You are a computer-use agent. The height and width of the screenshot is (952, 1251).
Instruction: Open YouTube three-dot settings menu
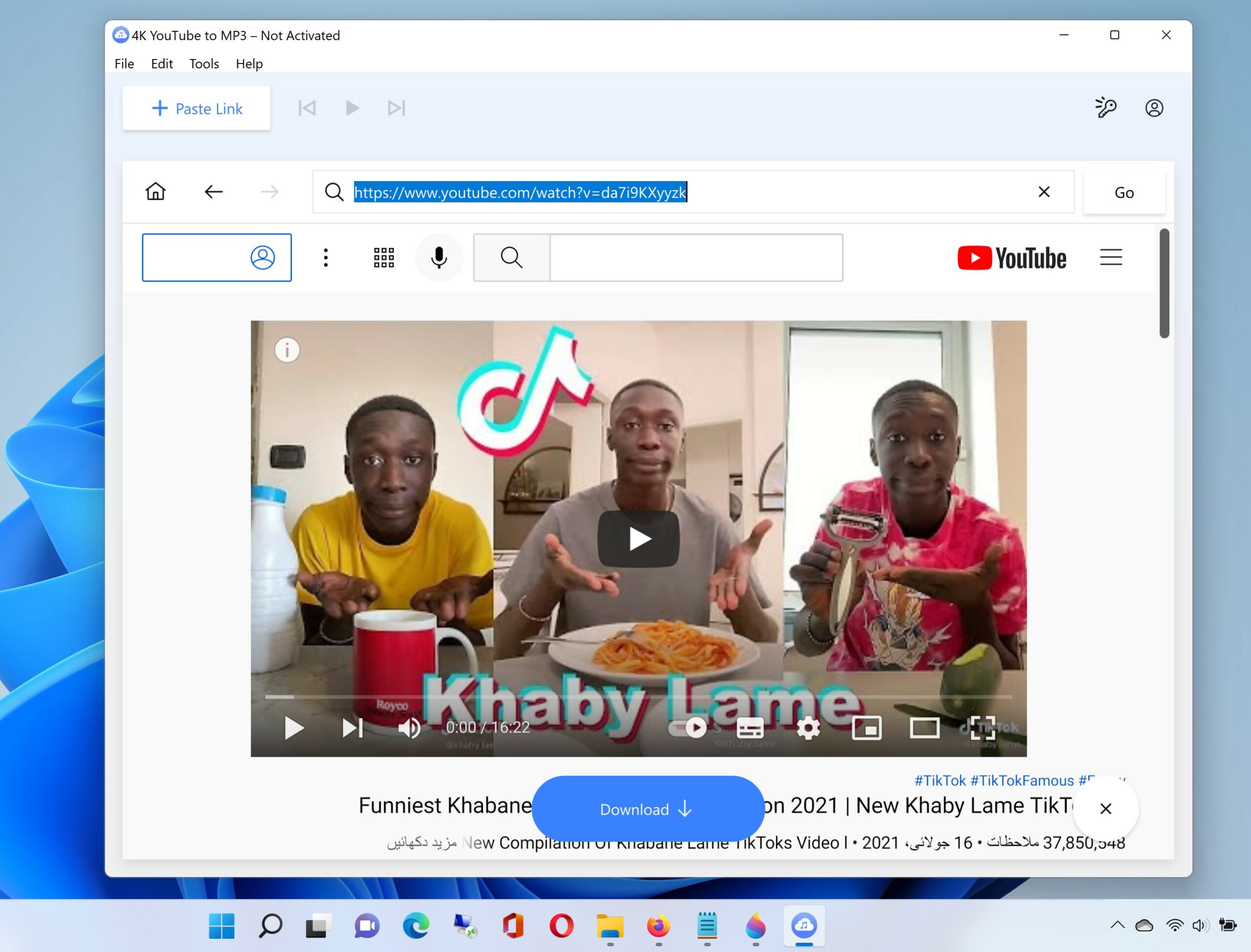click(325, 257)
